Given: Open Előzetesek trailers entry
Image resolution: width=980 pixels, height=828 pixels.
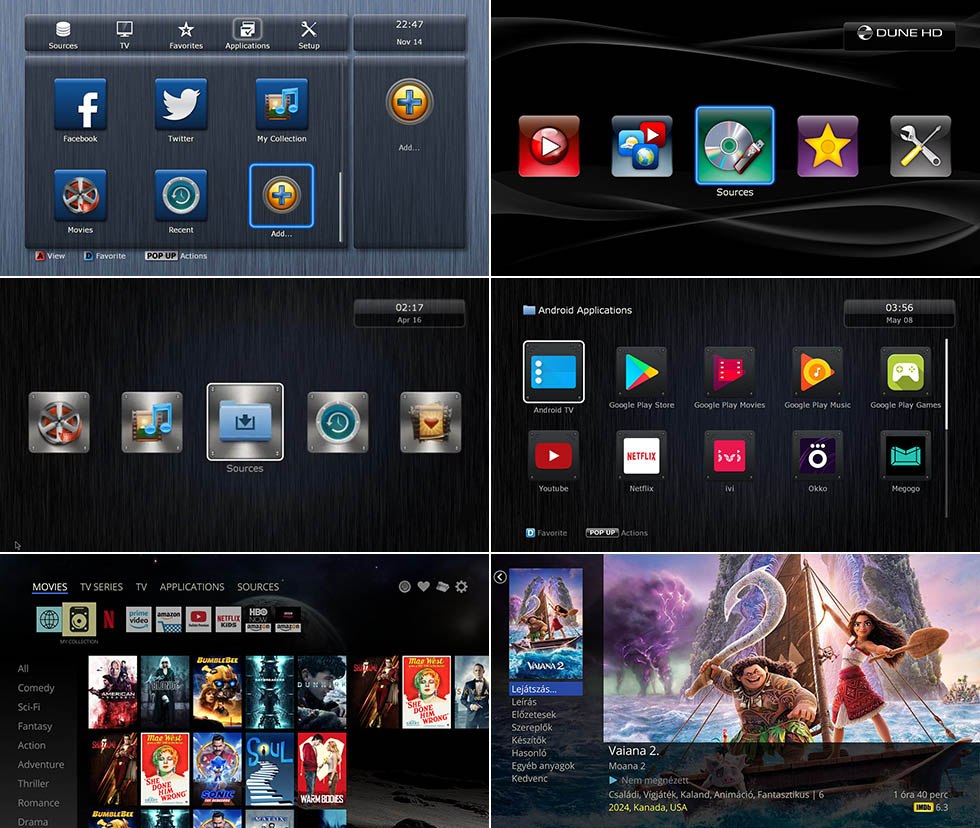Looking at the screenshot, I should tap(534, 715).
